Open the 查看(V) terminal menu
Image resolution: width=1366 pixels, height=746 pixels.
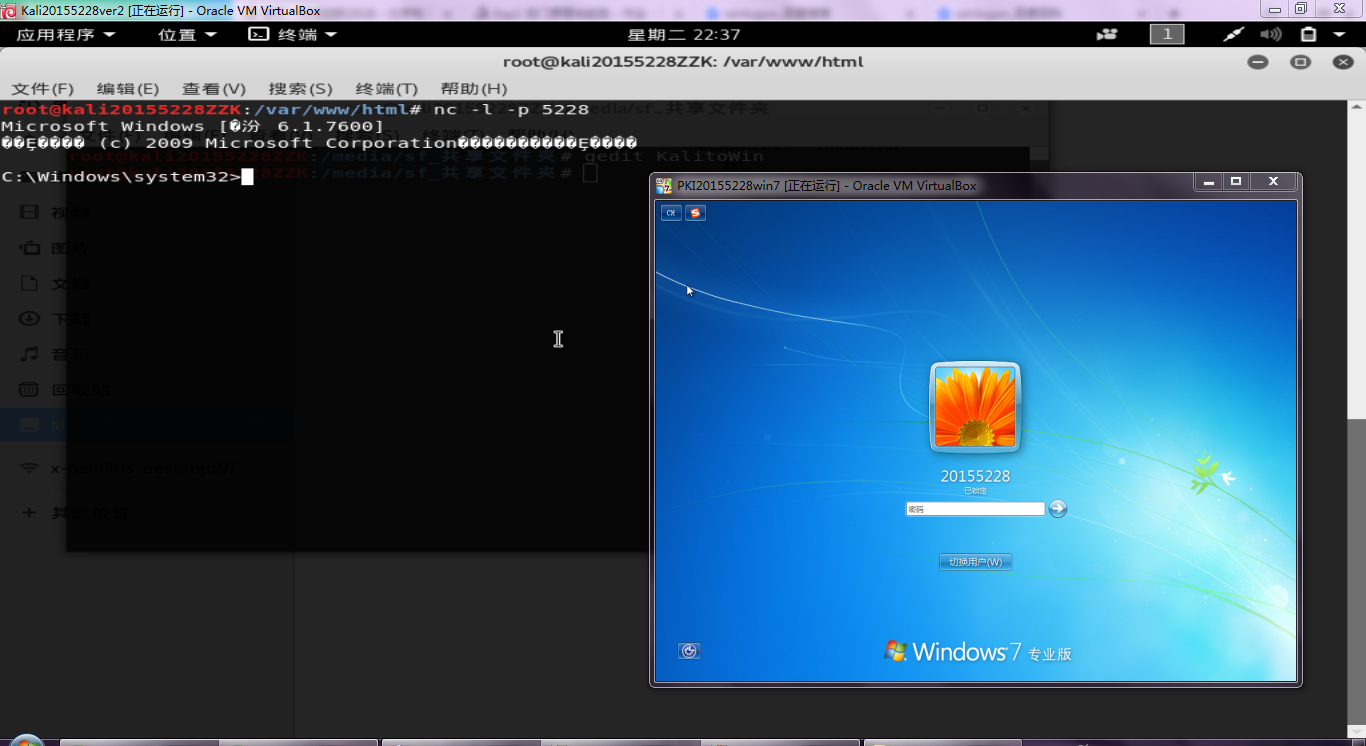click(214, 88)
